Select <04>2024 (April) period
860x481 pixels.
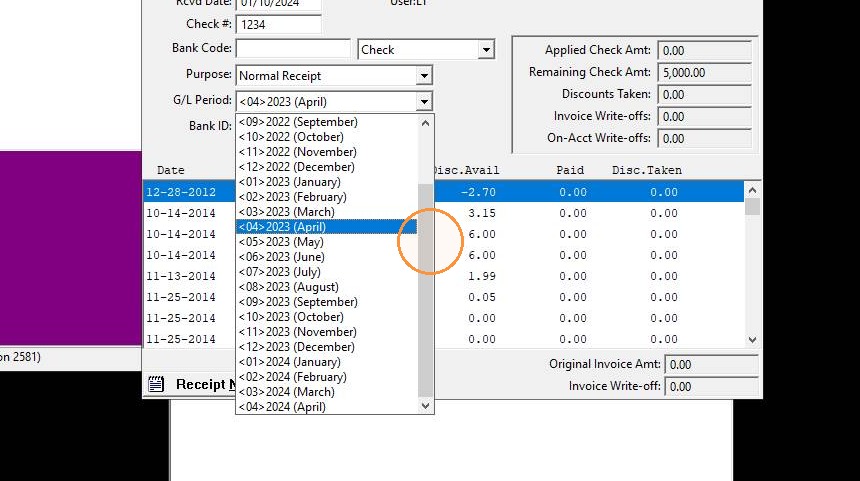pos(327,407)
